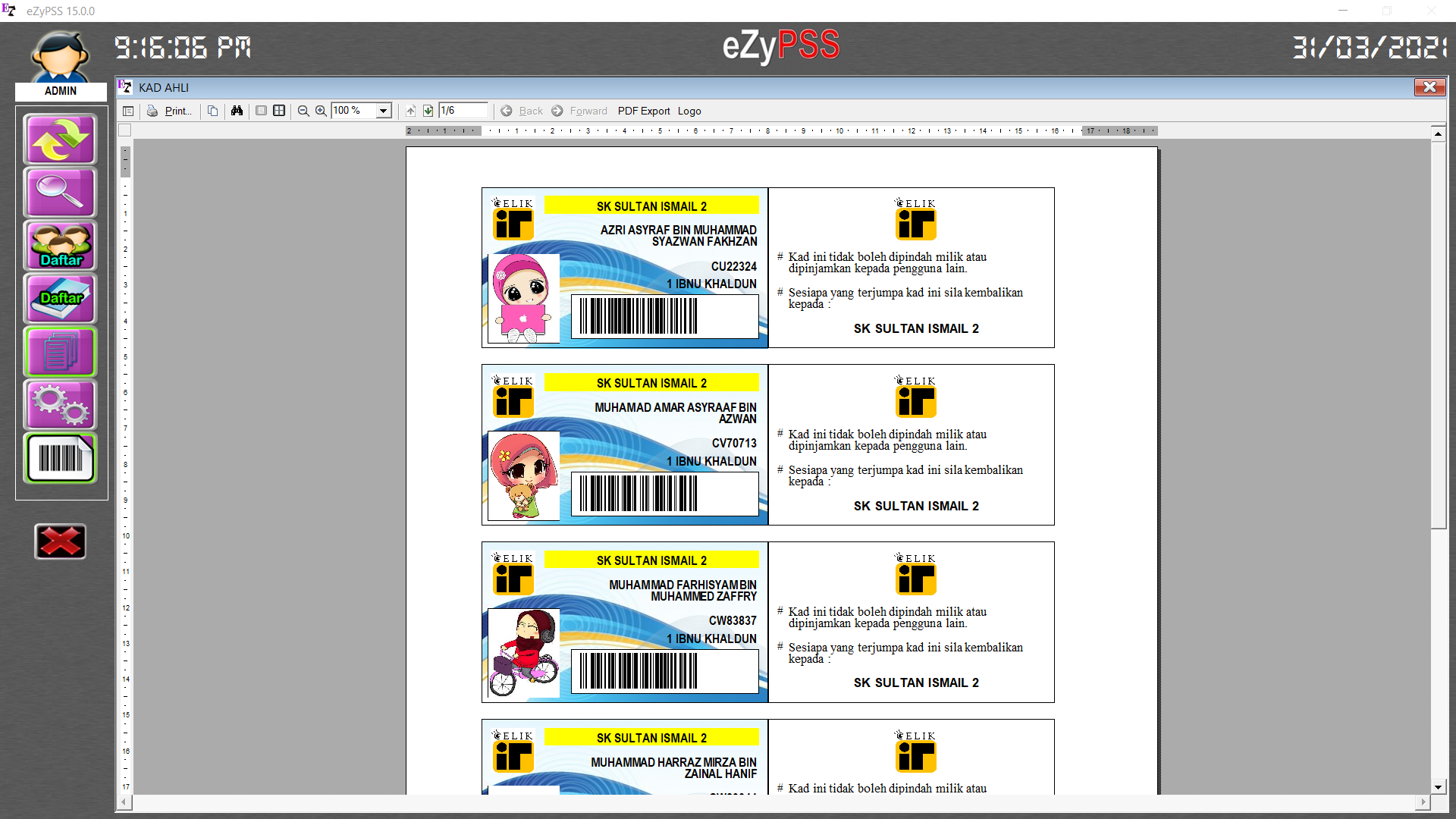Click the Print.. button
The image size is (1456, 819).
[170, 111]
